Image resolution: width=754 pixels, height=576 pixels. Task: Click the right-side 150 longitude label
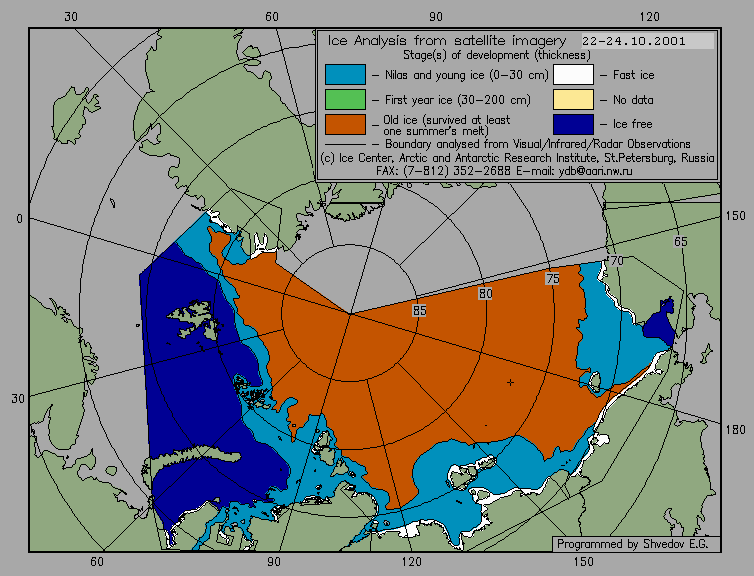click(x=735, y=216)
